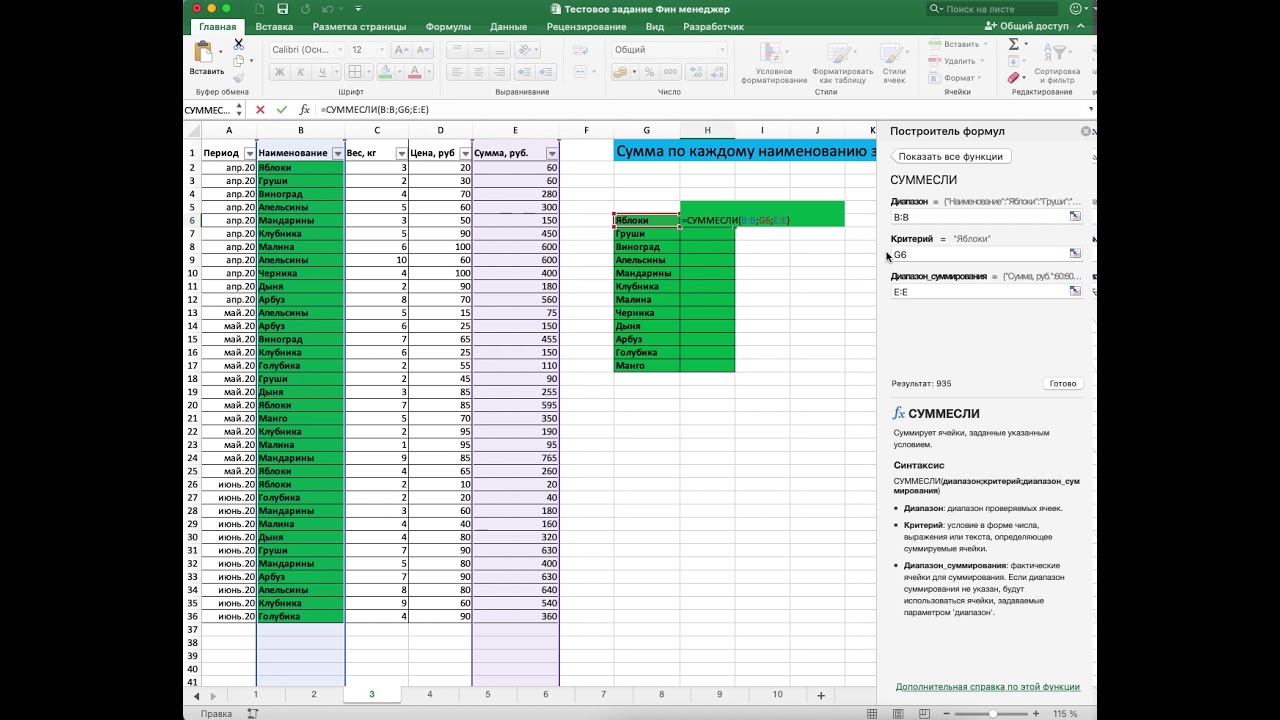Screen dimensions: 1280x720
Task: Open the Вес, кг column filter dropdown
Action: [401, 153]
